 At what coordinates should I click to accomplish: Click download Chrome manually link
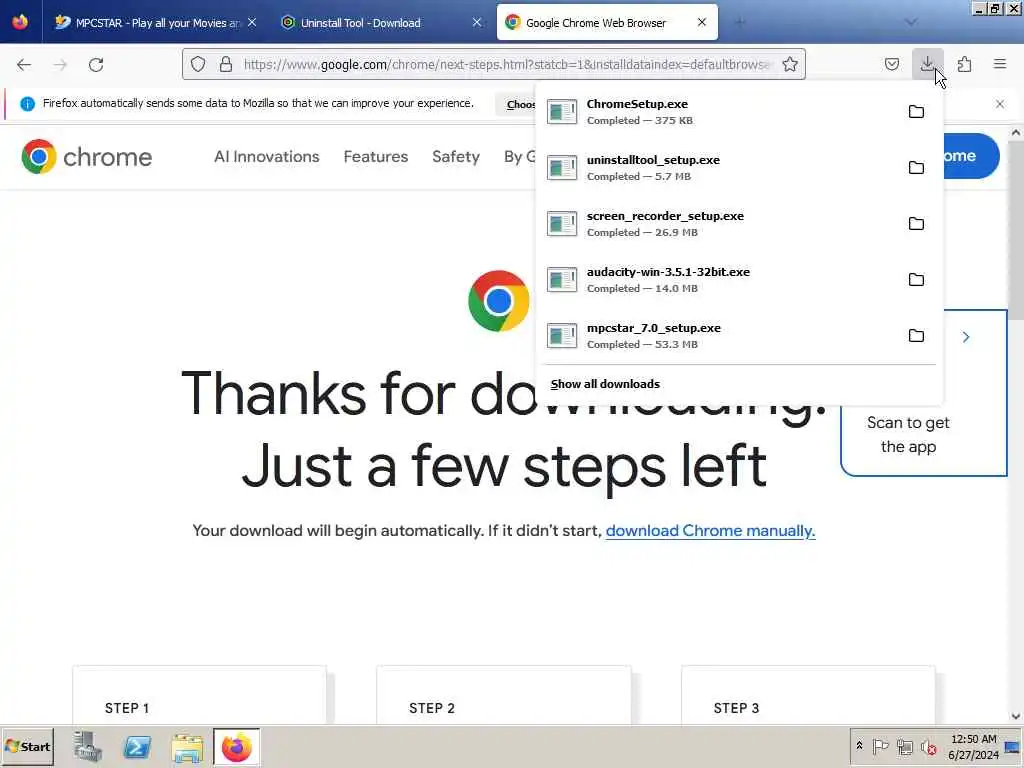pyautogui.click(x=711, y=530)
